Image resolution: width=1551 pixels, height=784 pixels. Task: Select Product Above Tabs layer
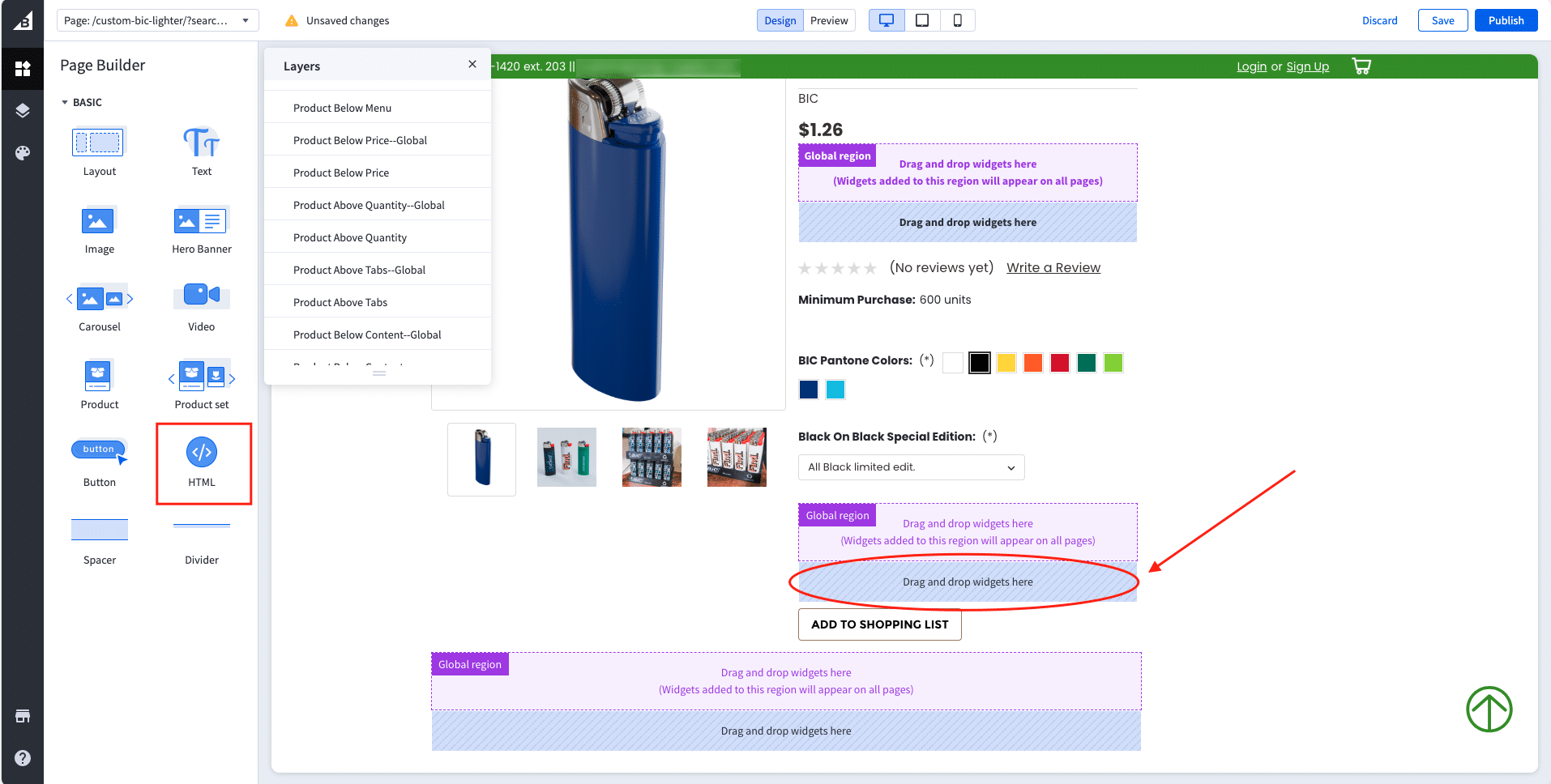(378, 302)
